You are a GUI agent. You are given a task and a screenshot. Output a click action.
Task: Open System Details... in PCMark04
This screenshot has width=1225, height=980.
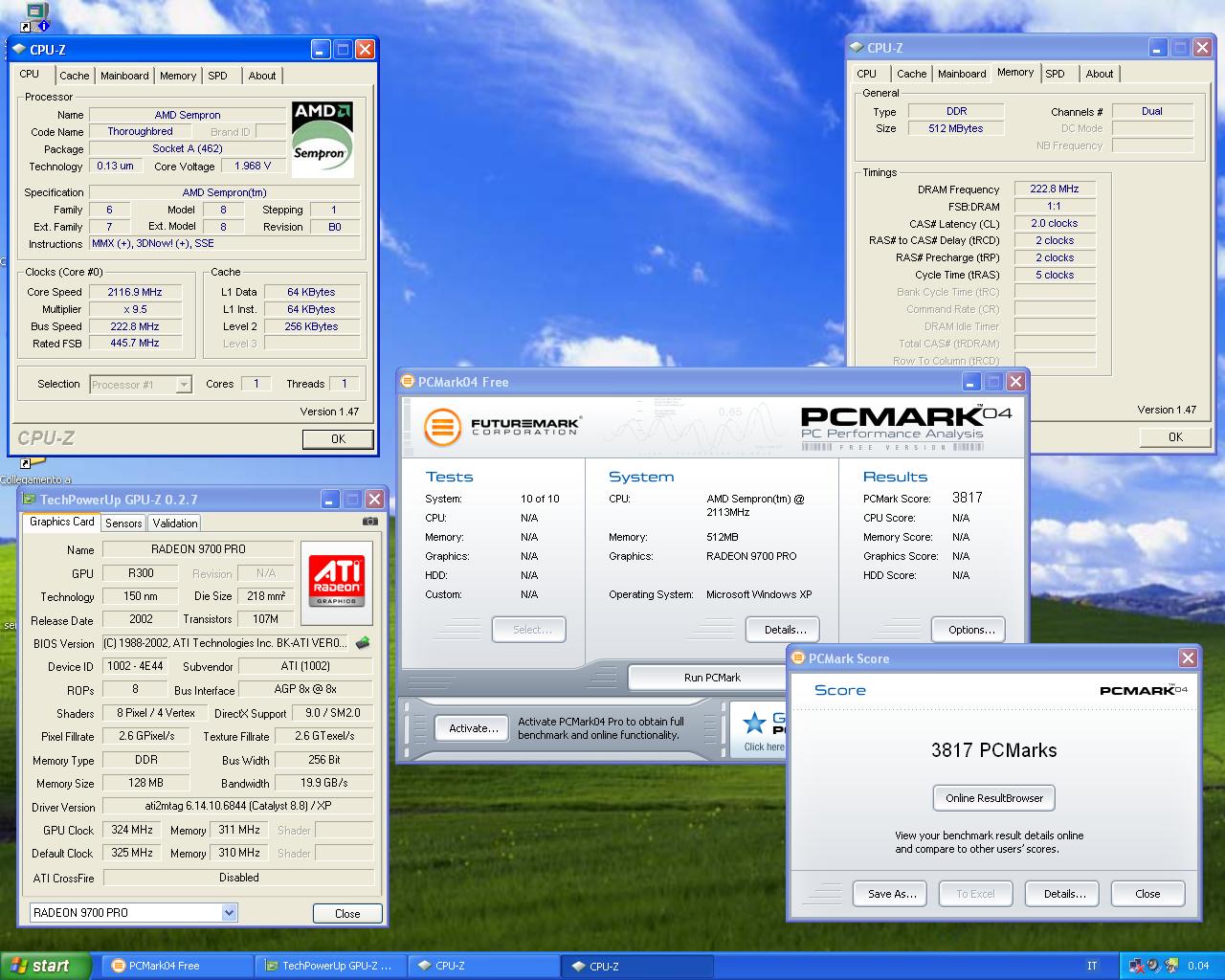click(785, 630)
